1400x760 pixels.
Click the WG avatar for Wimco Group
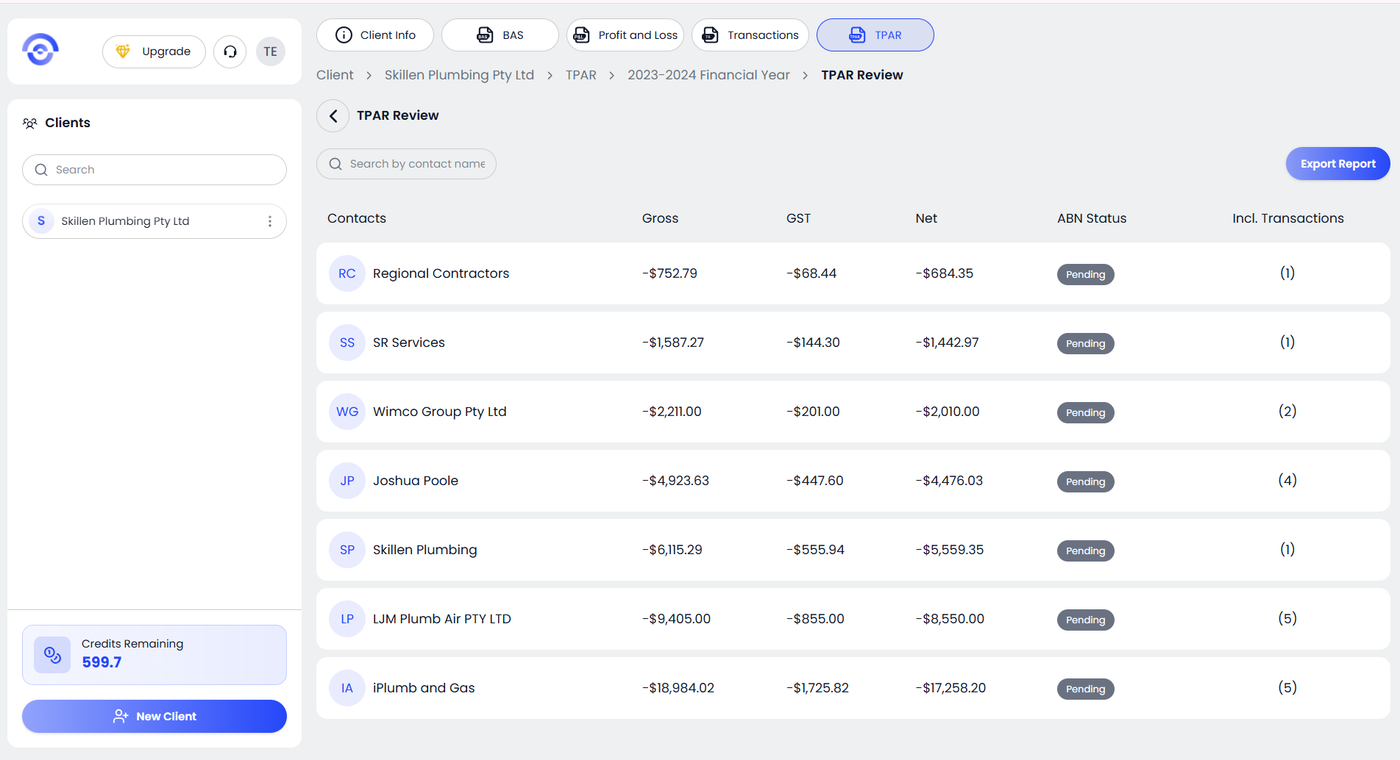347,412
